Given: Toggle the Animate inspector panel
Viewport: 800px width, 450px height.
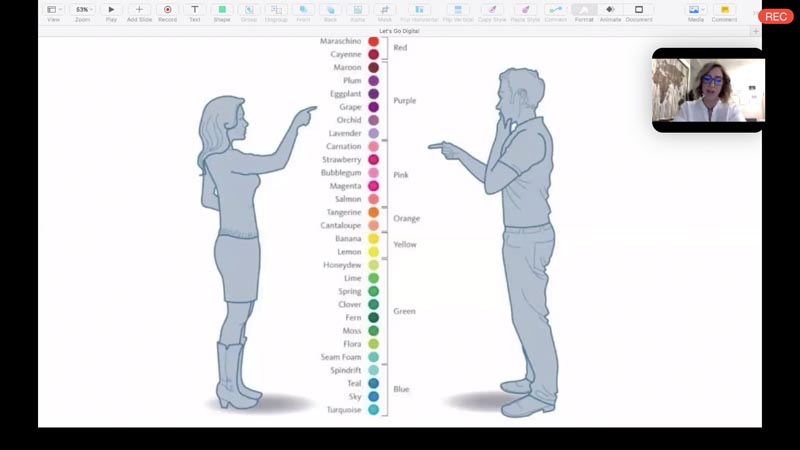Looking at the screenshot, I should coord(610,10).
